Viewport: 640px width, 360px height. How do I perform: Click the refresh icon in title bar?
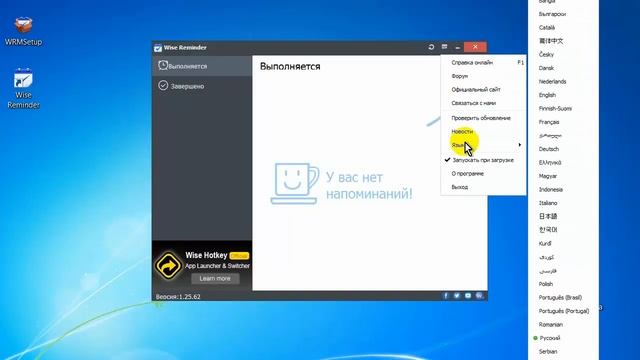point(431,47)
